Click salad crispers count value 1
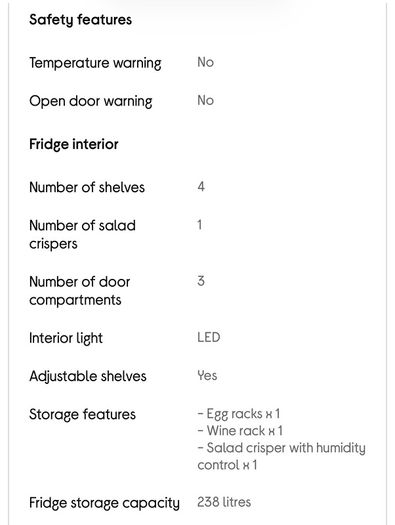 [200, 225]
